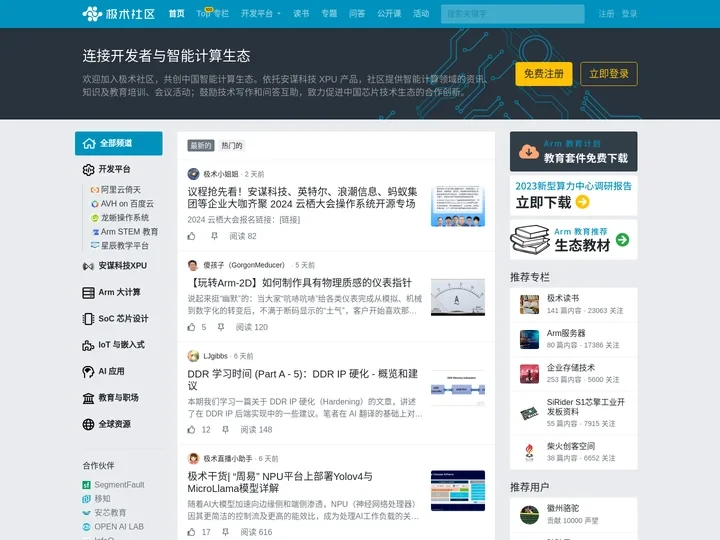Image resolution: width=720 pixels, height=540 pixels.
Task: Click the 极术社区 logo
Action: click(118, 14)
